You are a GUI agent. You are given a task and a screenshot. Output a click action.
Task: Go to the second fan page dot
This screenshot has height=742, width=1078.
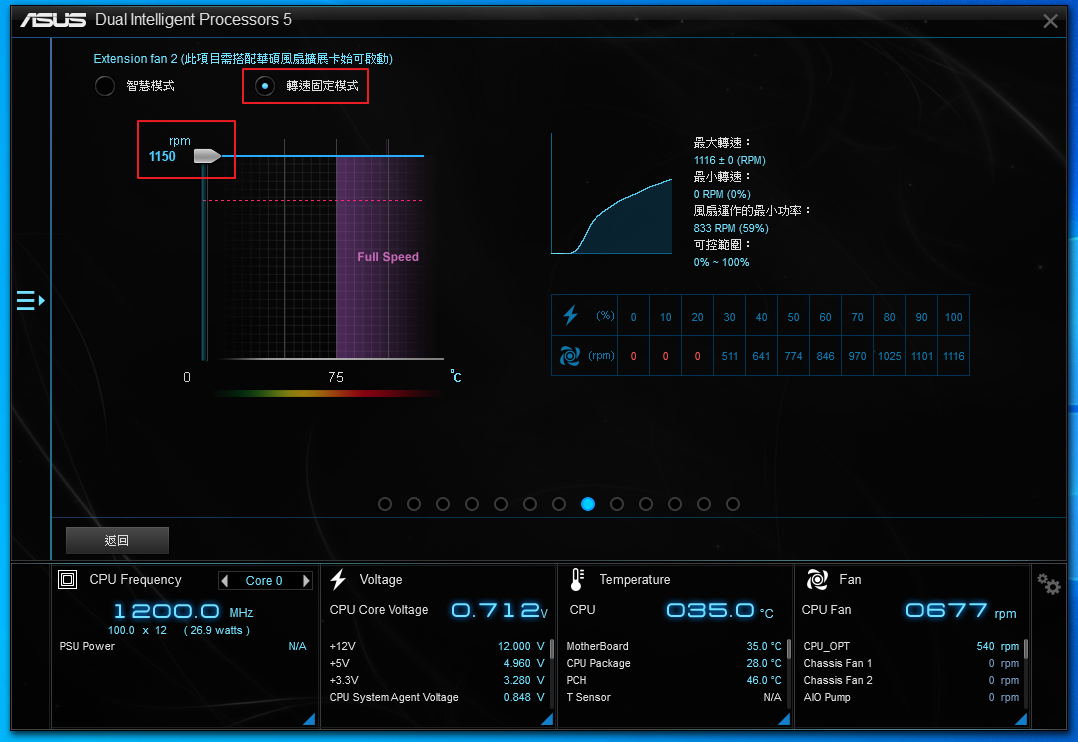414,504
